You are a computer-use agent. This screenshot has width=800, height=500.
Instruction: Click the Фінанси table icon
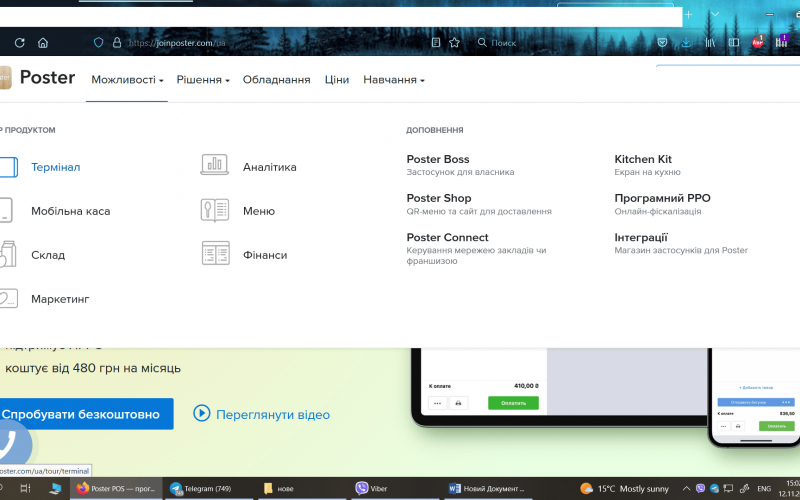(215, 254)
